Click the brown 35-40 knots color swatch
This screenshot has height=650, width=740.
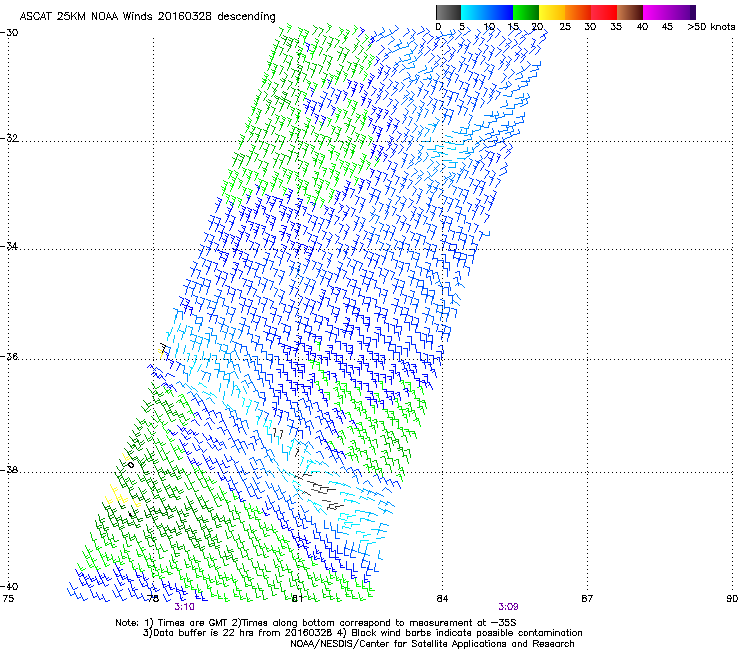point(630,12)
